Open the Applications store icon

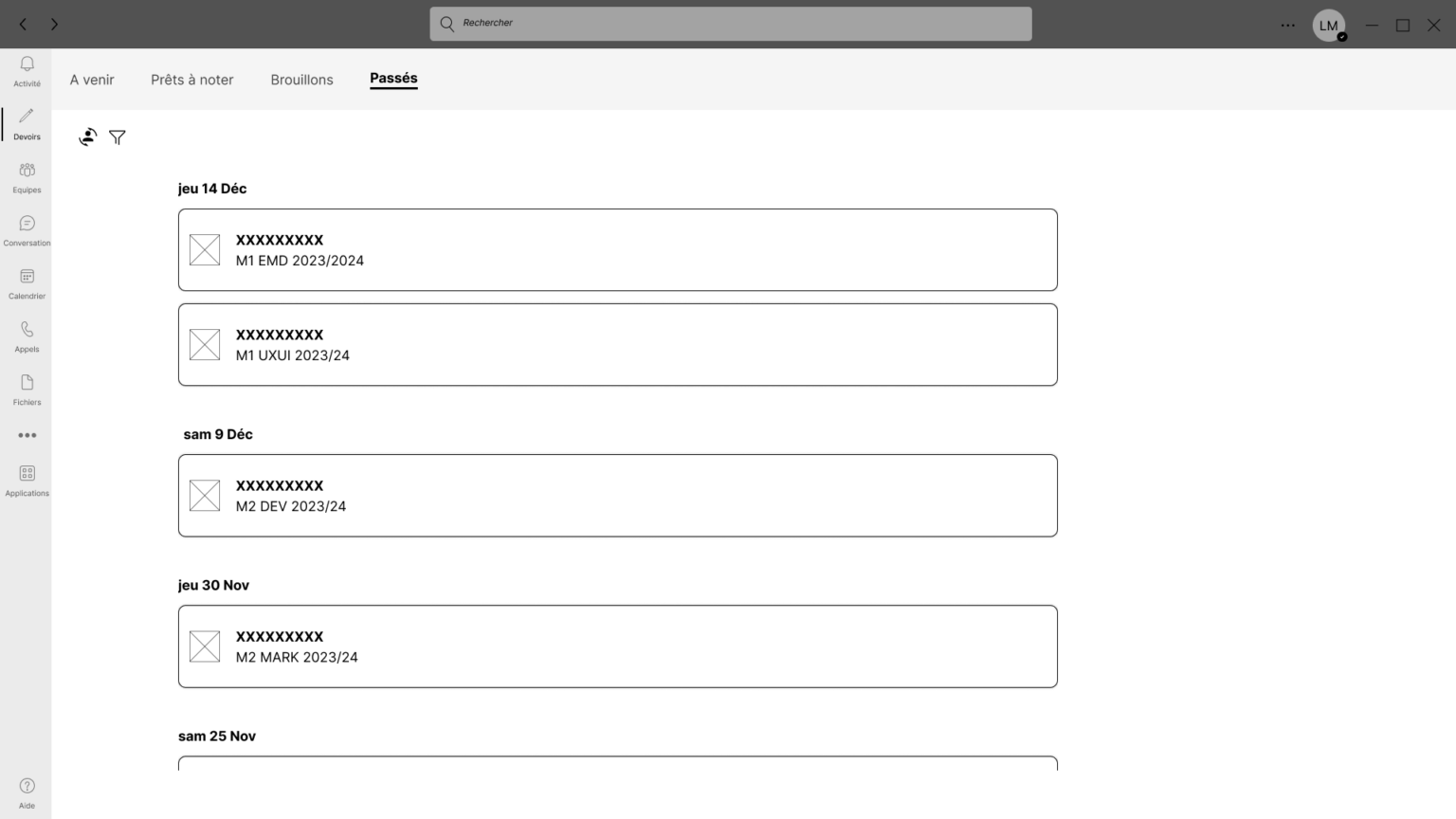[27, 474]
